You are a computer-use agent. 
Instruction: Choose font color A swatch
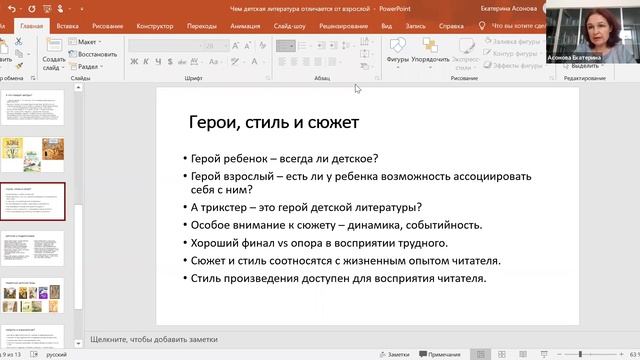click(x=254, y=62)
